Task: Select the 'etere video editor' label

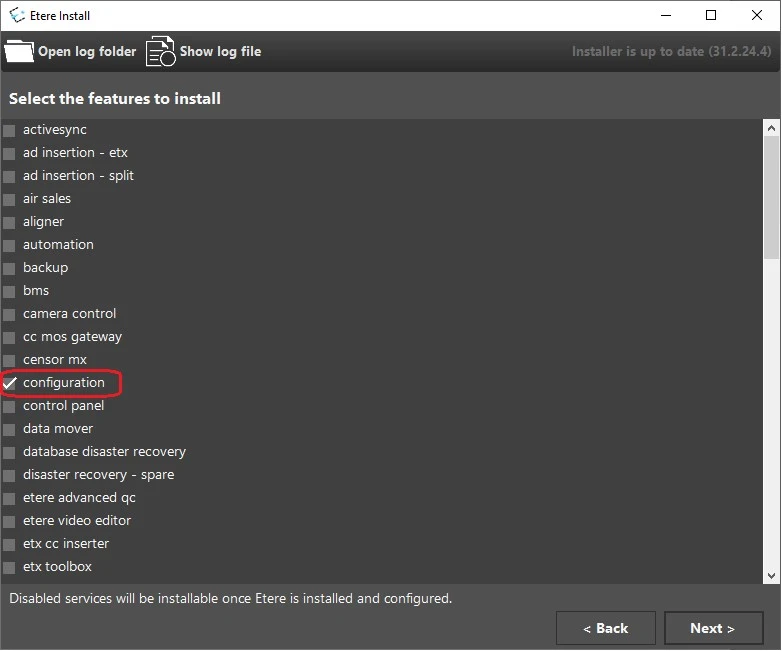Action: click(77, 520)
